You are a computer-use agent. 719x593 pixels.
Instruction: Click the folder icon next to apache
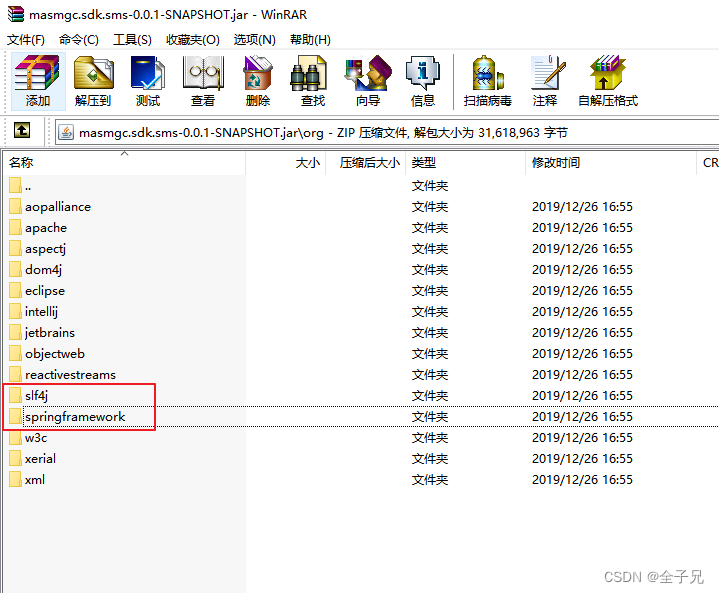pyautogui.click(x=15, y=227)
